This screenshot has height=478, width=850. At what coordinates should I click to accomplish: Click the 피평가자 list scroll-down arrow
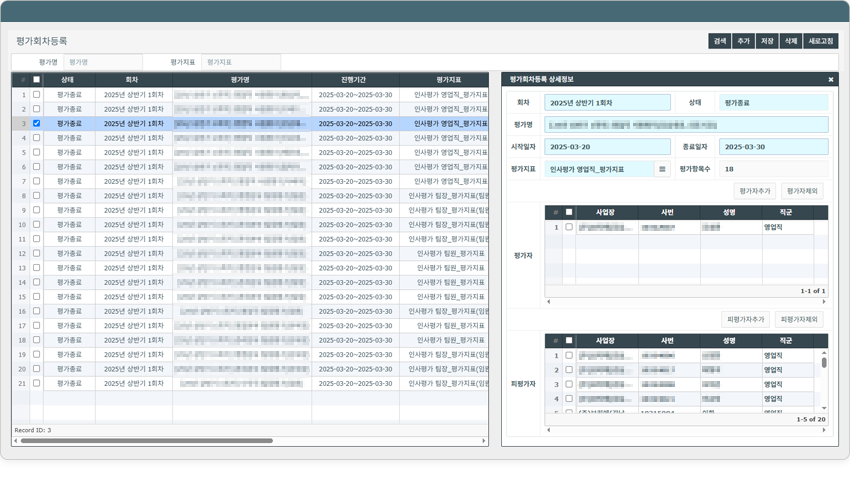824,408
